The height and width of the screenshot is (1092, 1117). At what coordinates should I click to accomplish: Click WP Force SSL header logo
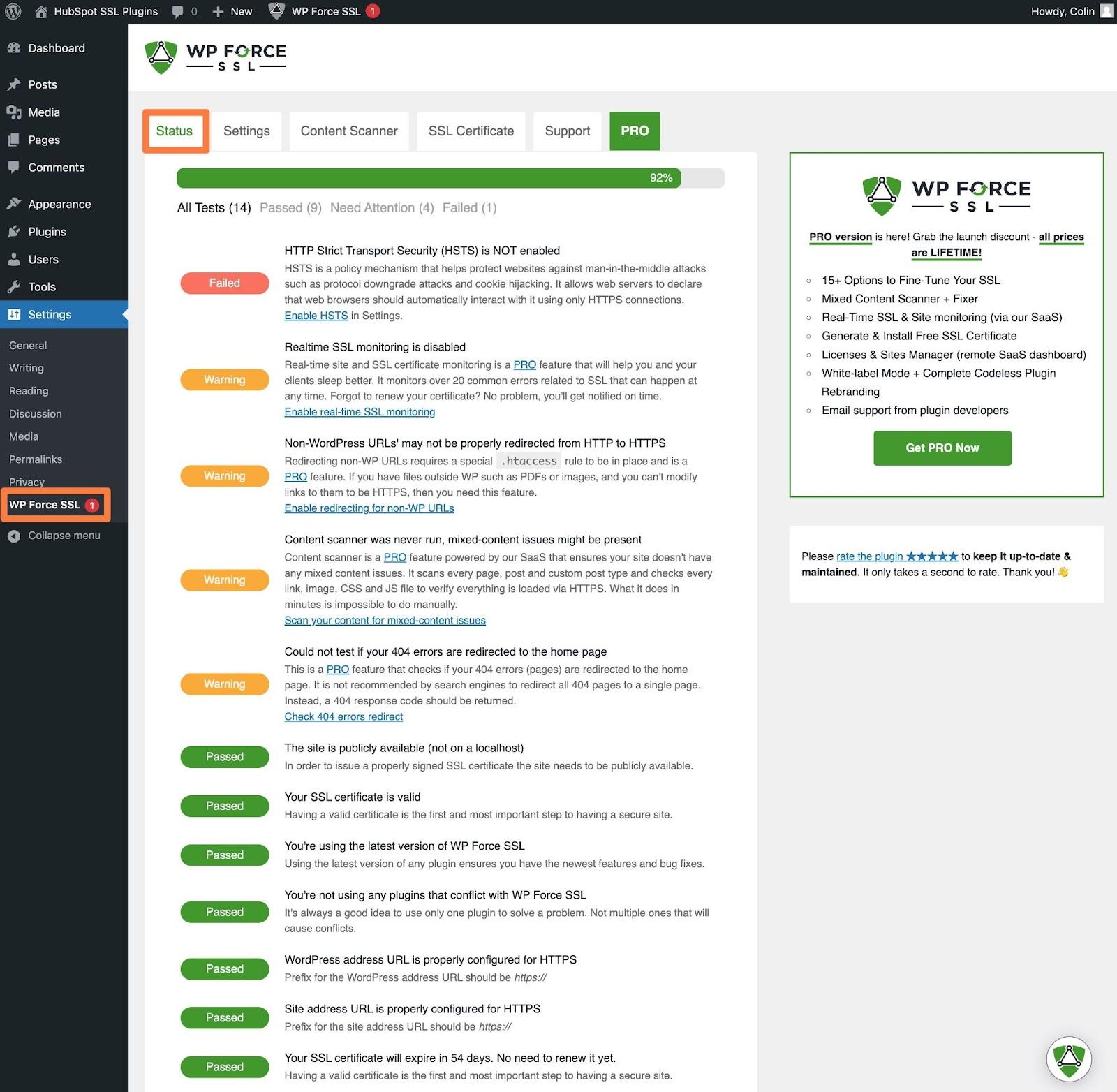coord(215,57)
